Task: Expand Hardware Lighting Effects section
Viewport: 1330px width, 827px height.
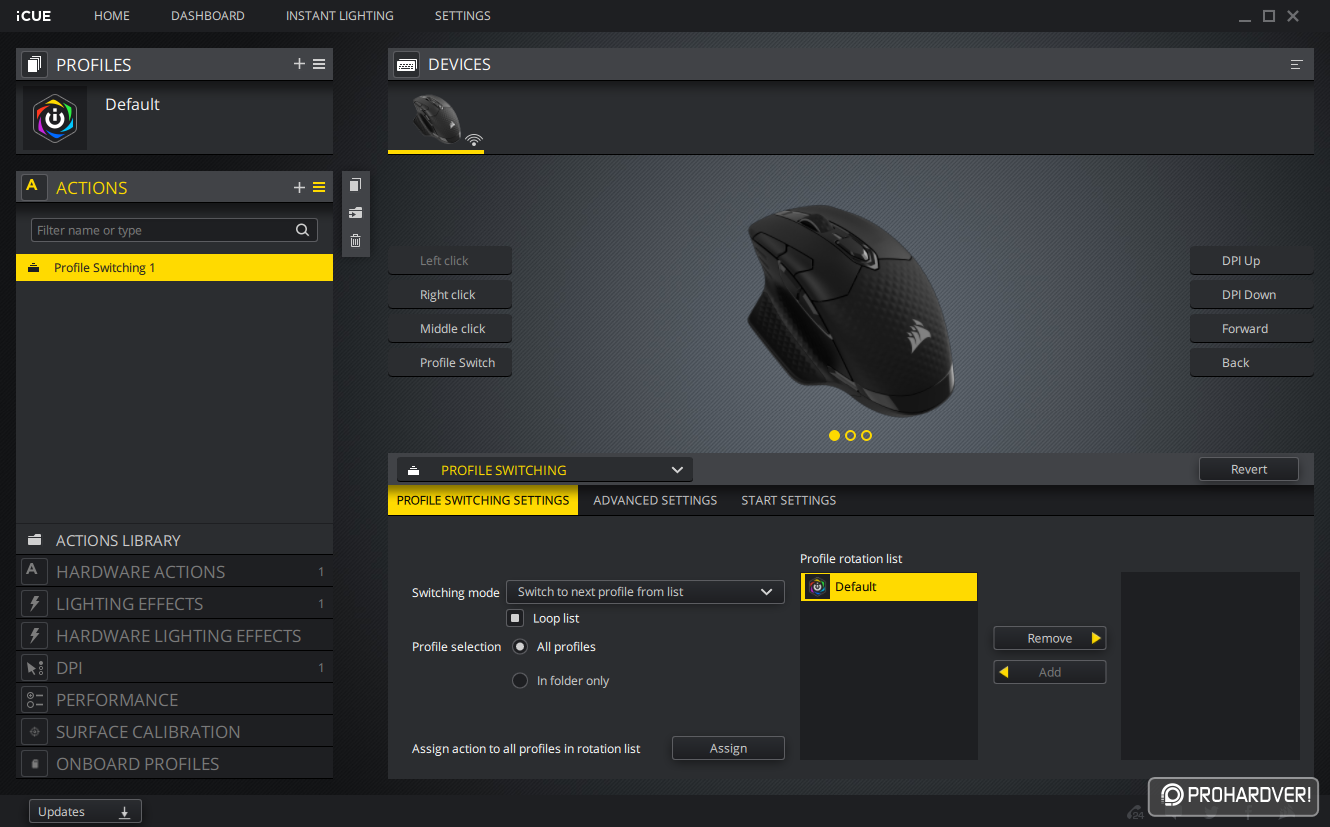Action: pyautogui.click(x=174, y=636)
